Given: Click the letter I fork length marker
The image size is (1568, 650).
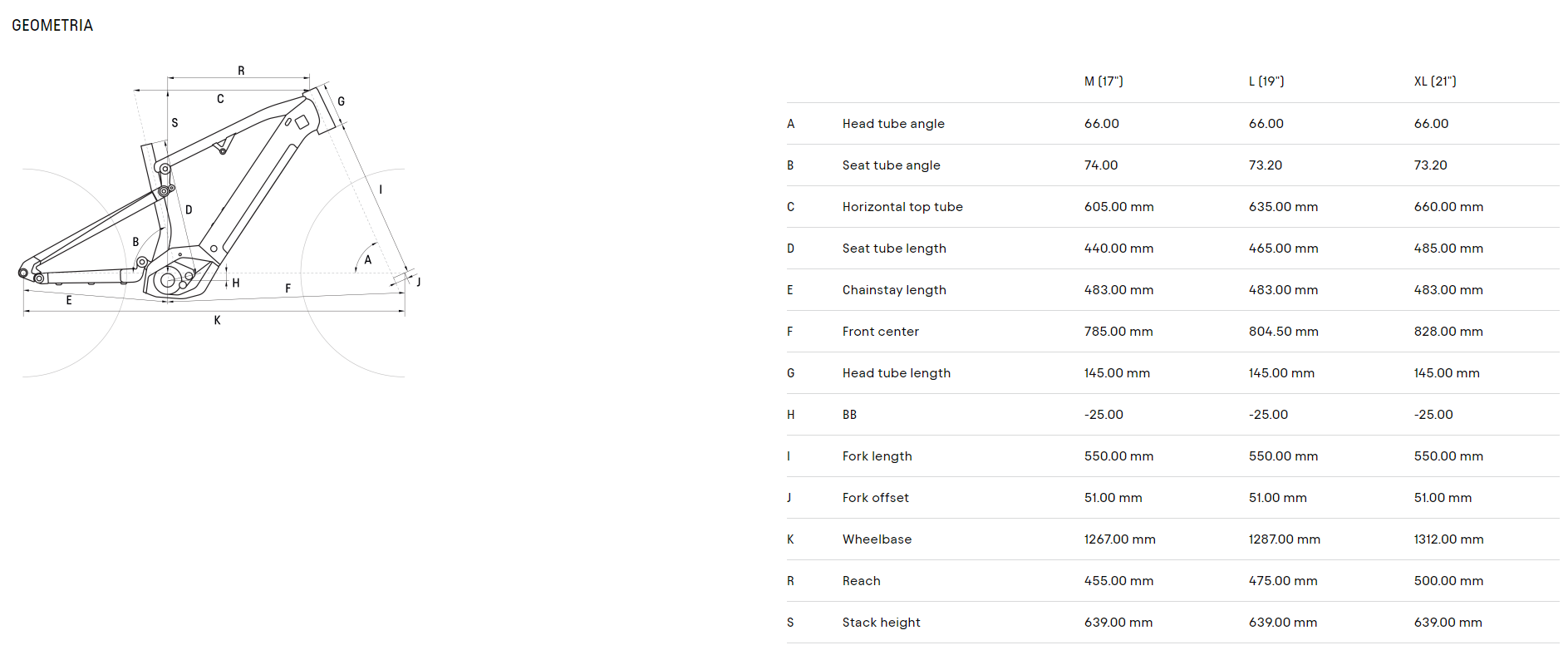Looking at the screenshot, I should coord(381,190).
